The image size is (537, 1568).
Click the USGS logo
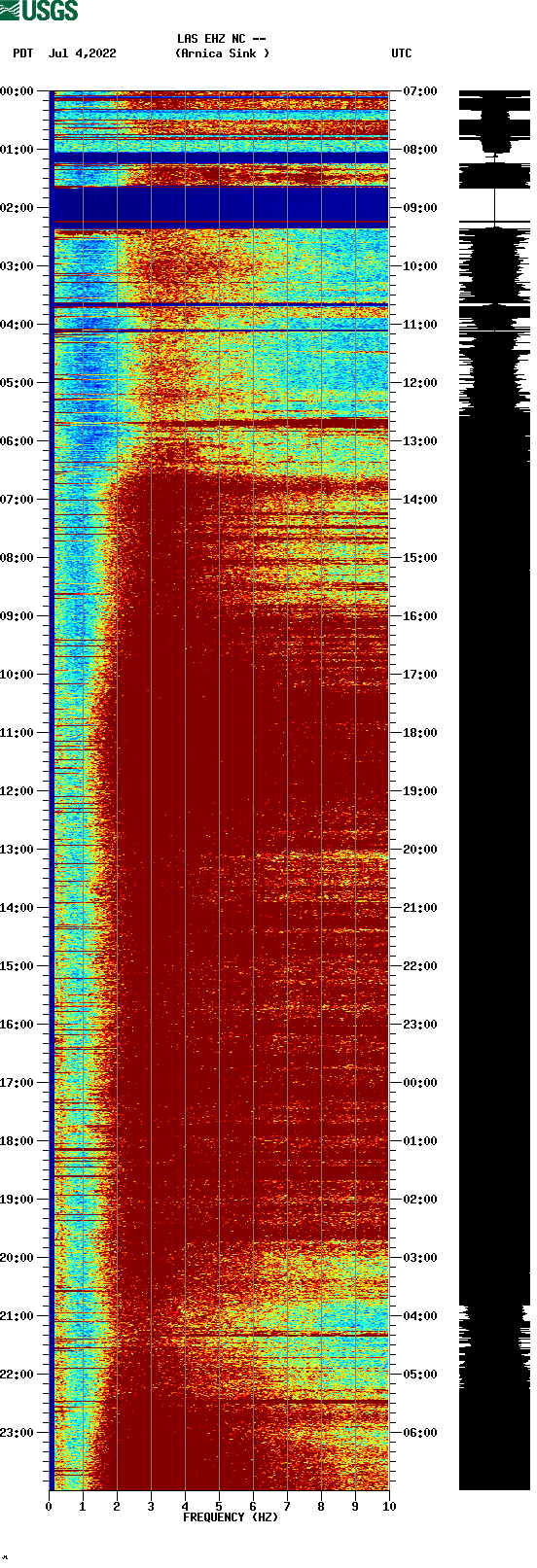39,11
